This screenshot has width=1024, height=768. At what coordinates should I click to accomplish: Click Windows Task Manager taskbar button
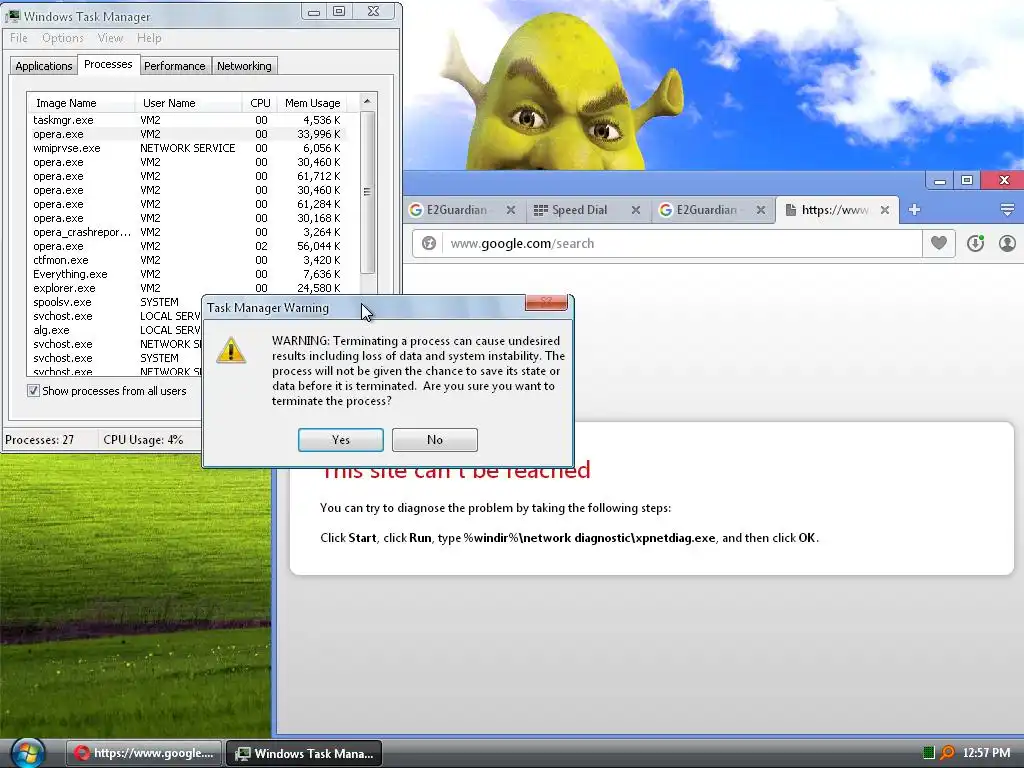tap(304, 753)
